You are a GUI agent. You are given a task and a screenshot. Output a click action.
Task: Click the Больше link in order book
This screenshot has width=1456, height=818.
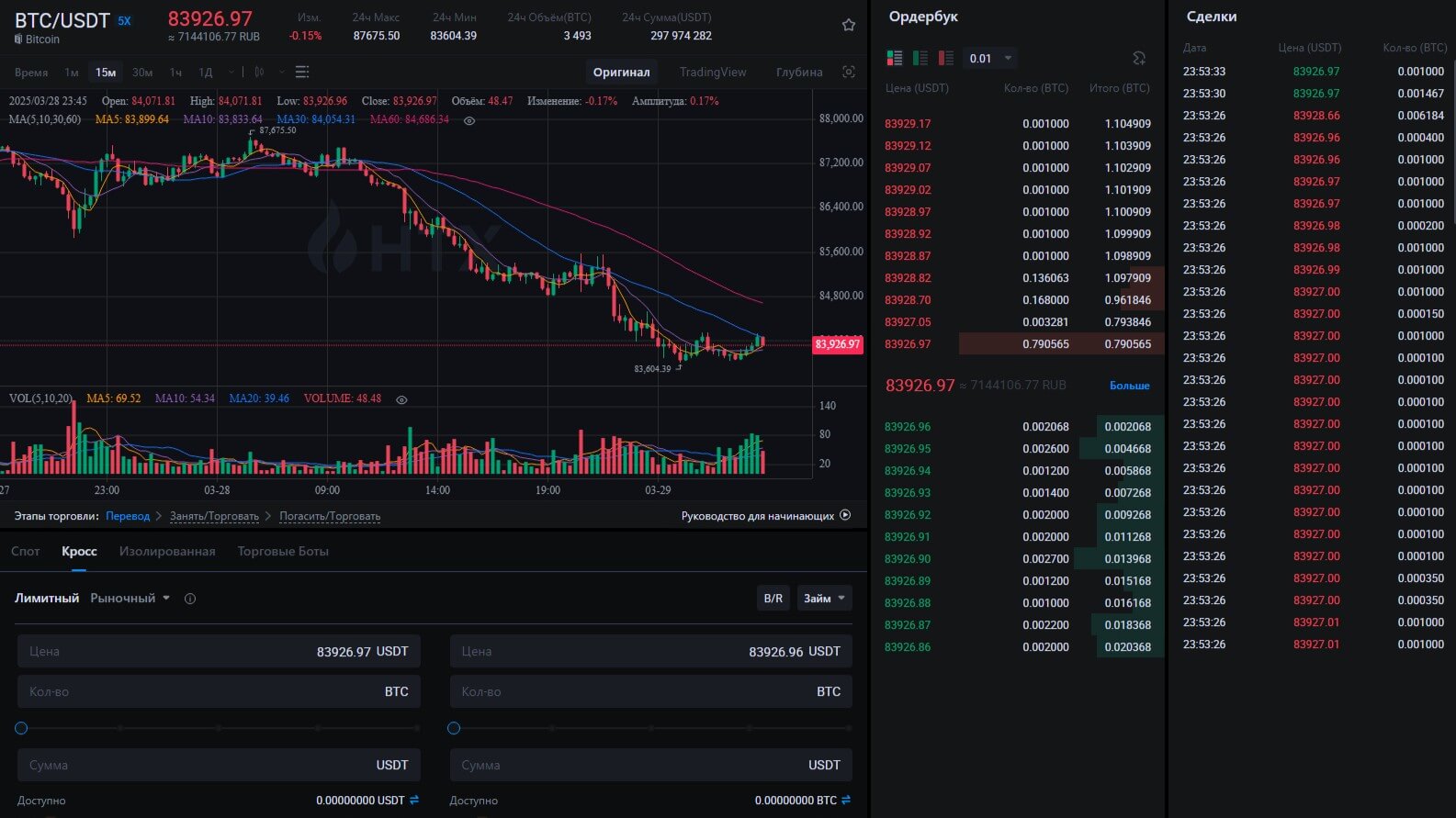click(x=1129, y=386)
